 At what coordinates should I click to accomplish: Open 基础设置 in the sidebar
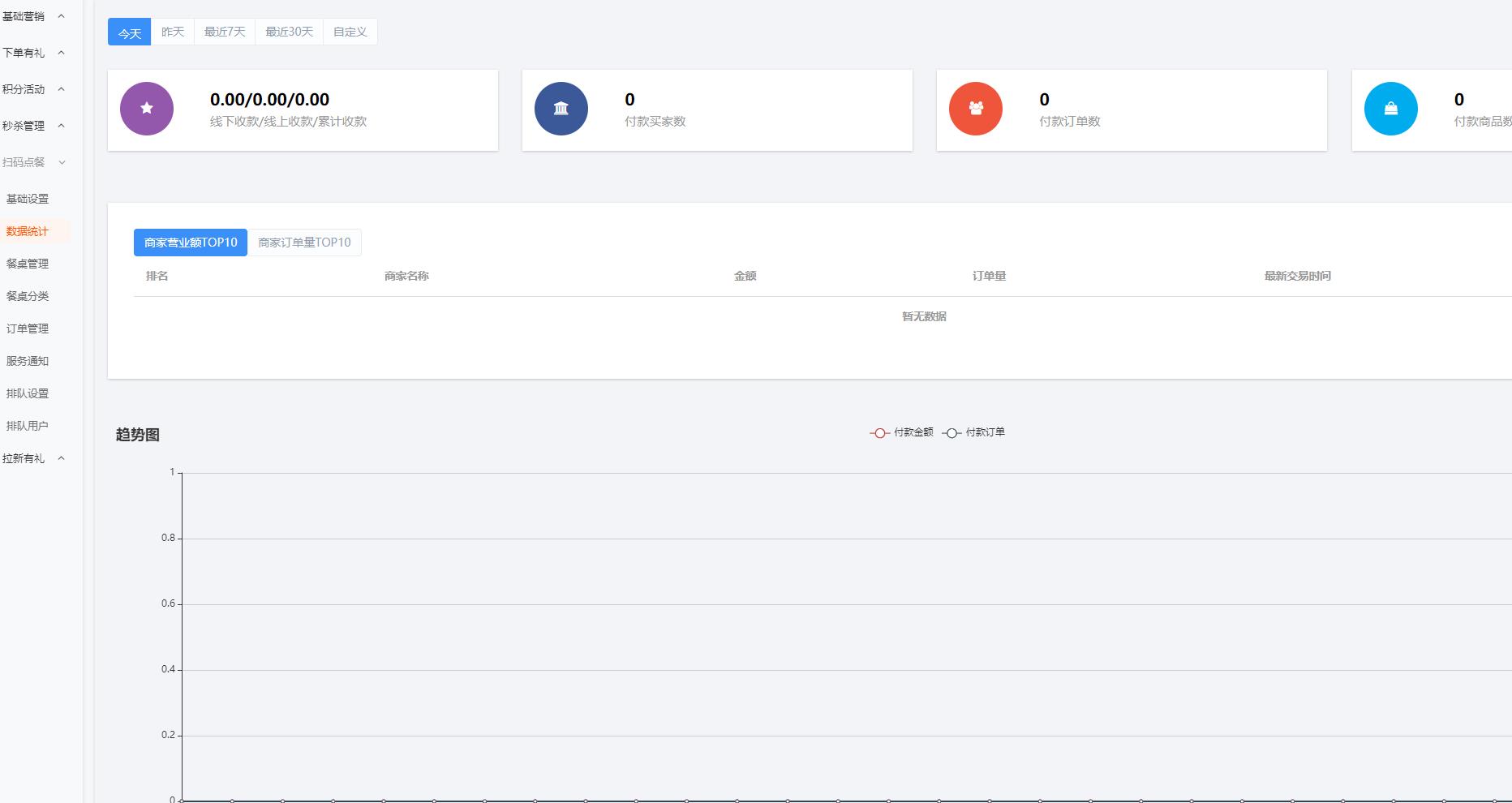coord(28,199)
